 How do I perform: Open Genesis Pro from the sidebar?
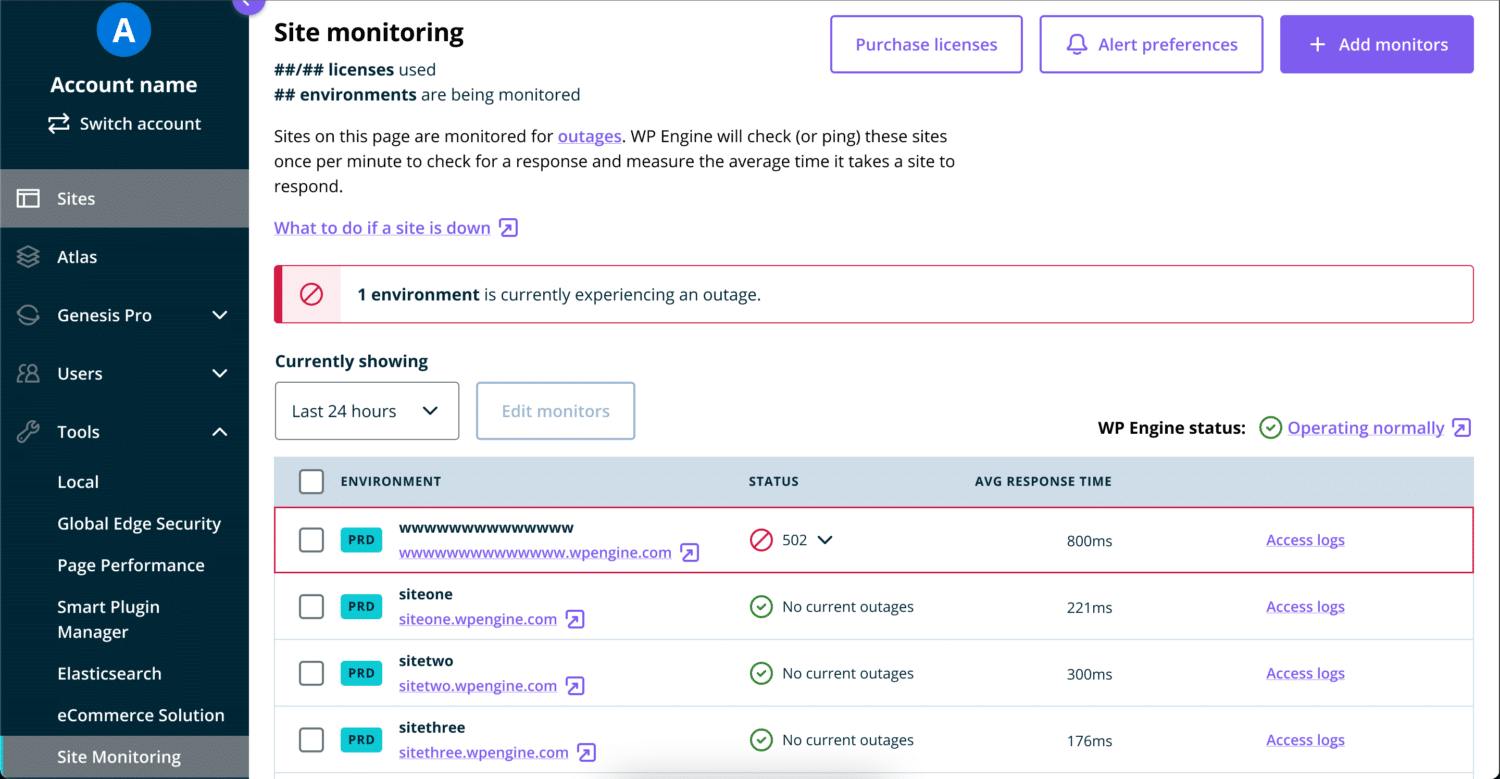(103, 315)
